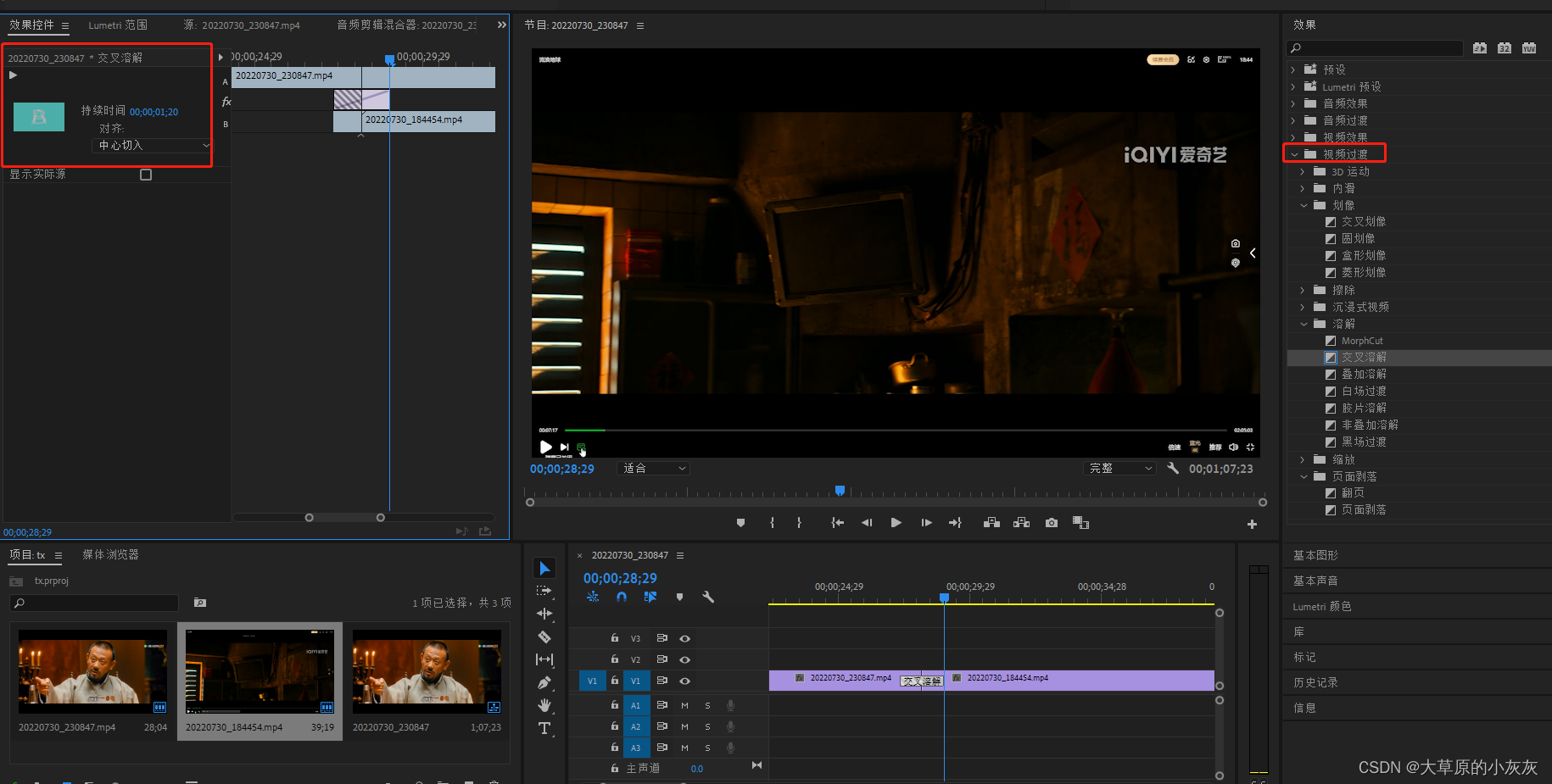Click the program monitor playhead marker
The height and width of the screenshot is (784, 1552).
pos(840,491)
